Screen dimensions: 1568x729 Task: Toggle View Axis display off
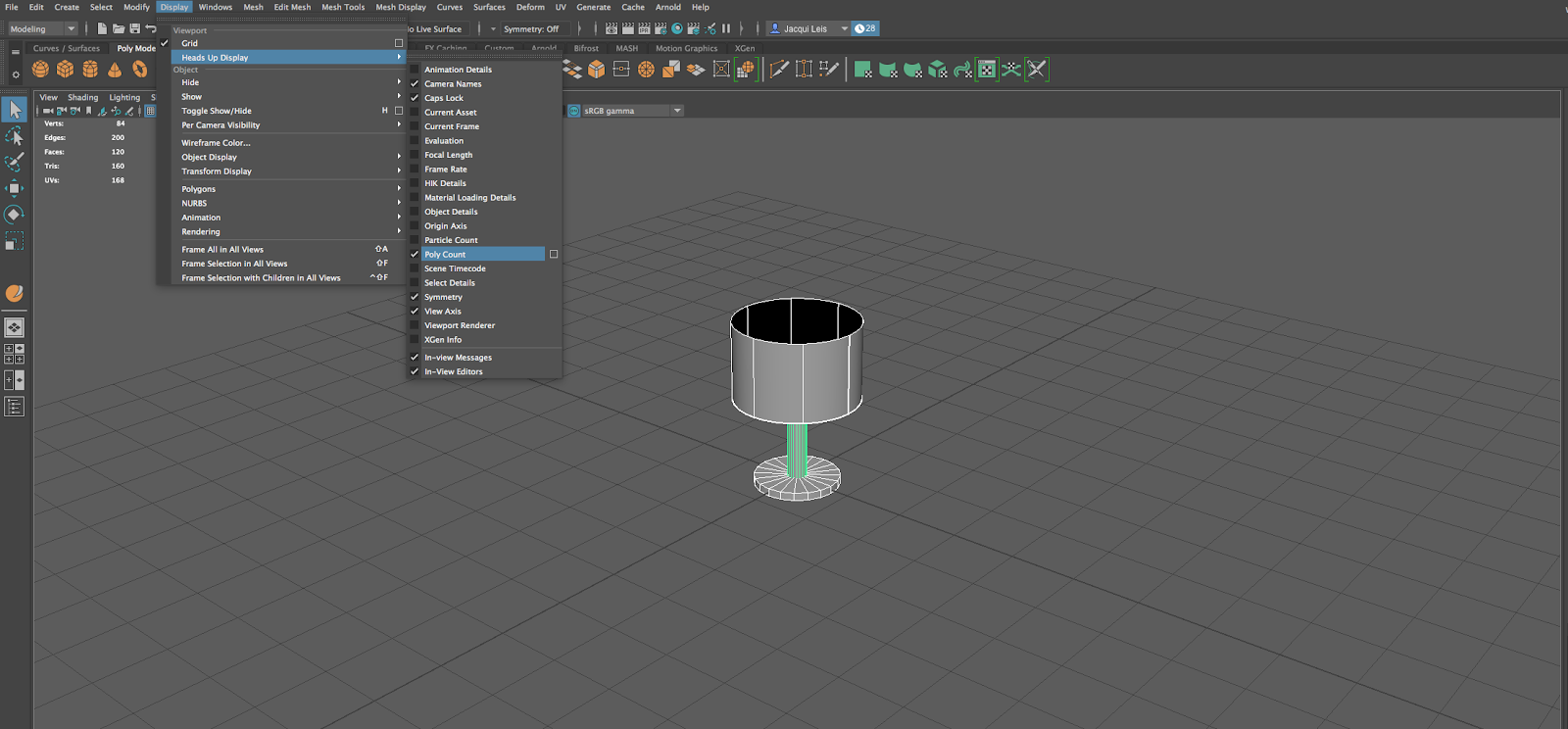[443, 312]
